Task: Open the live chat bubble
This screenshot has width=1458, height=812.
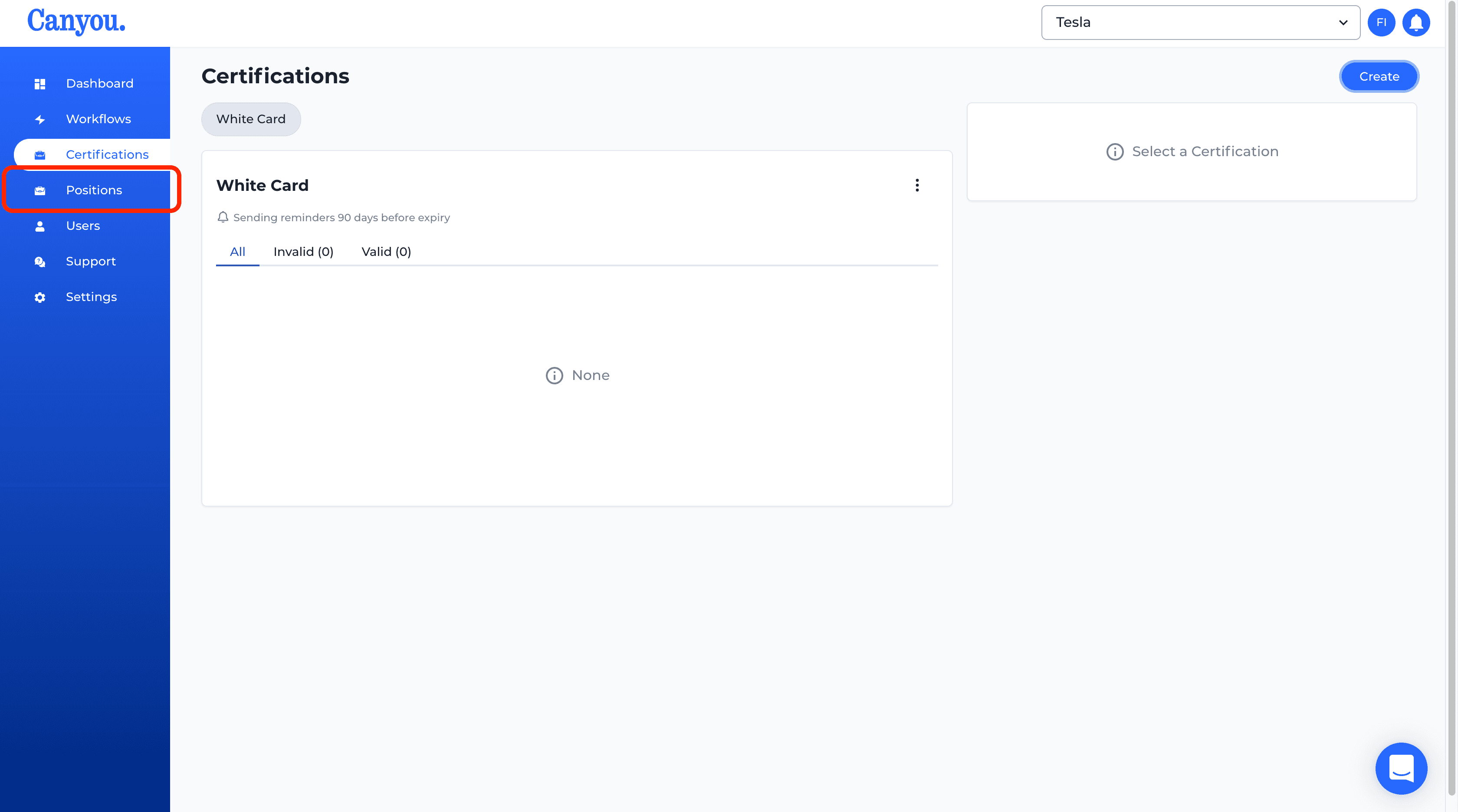Action: pyautogui.click(x=1401, y=768)
